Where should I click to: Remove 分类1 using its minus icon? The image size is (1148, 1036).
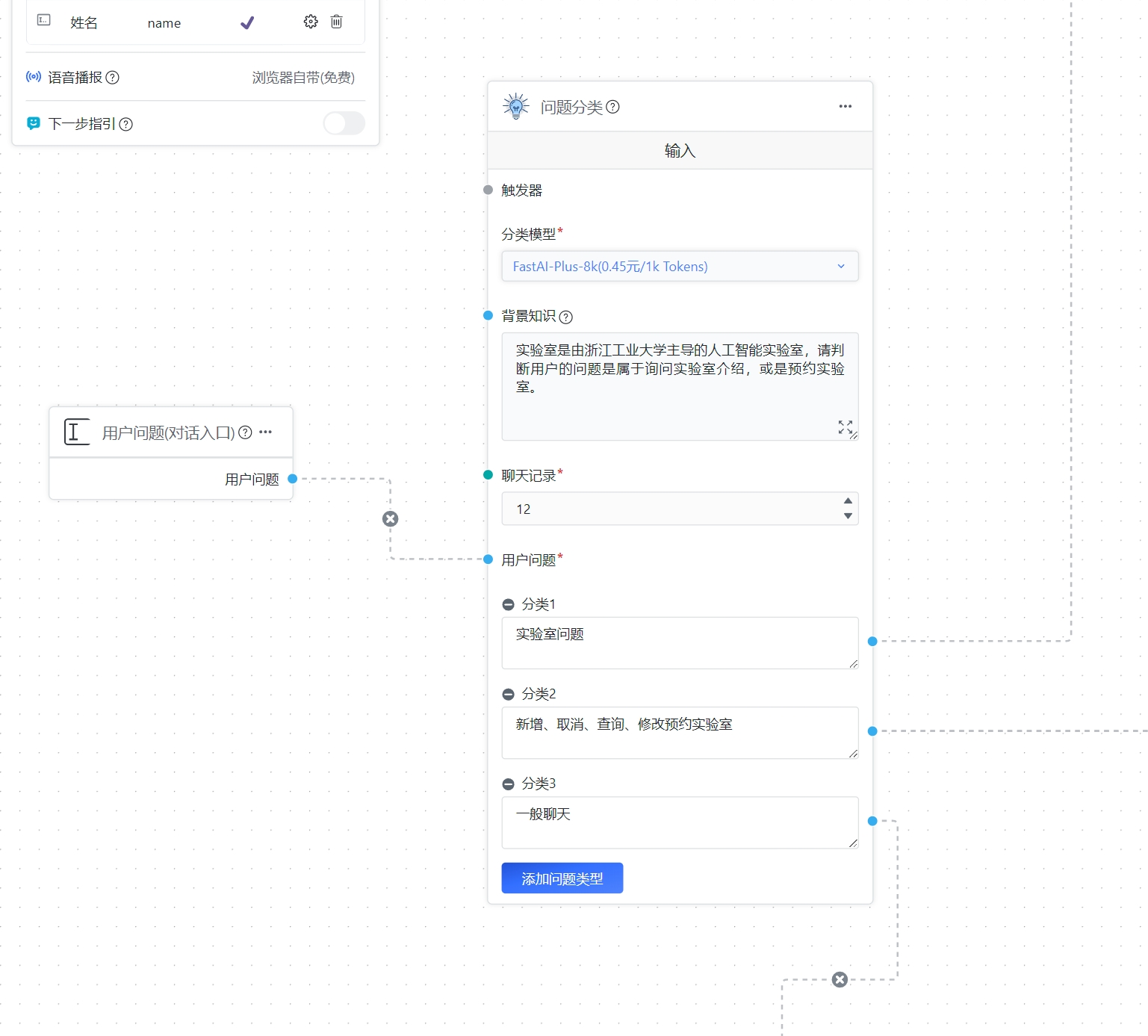coord(509,604)
